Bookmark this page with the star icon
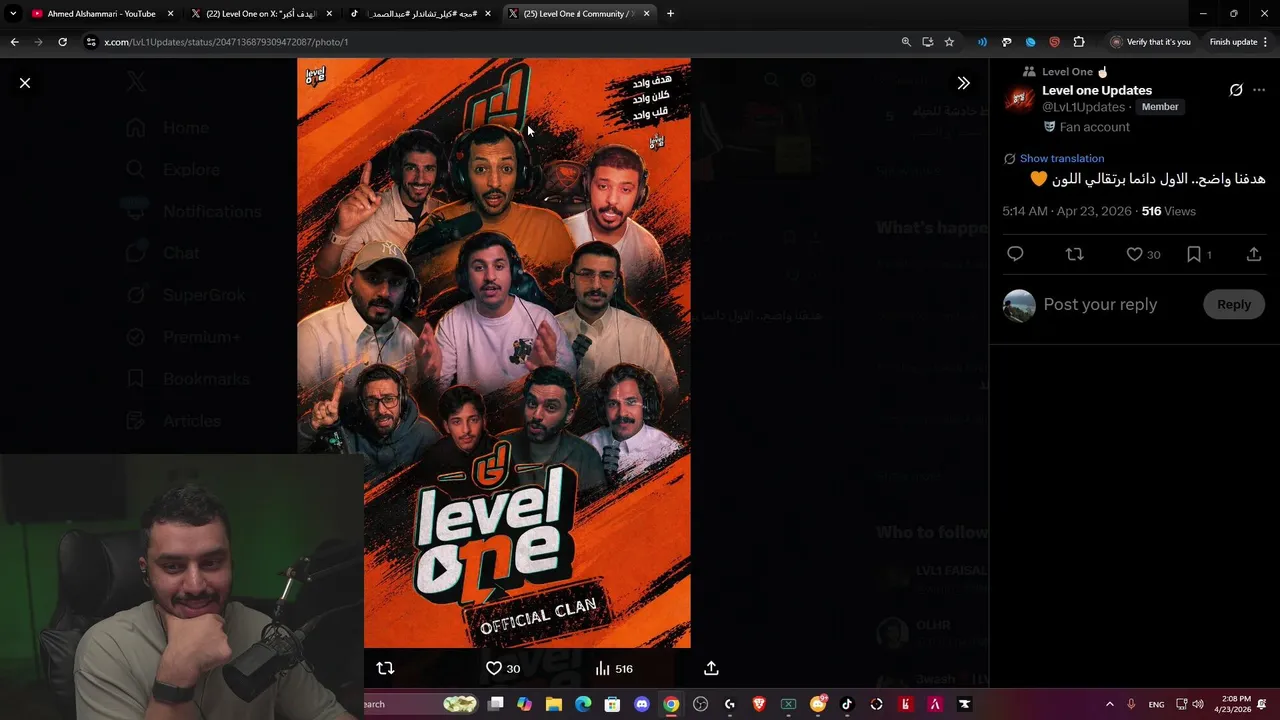1280x720 pixels. pyautogui.click(x=949, y=42)
